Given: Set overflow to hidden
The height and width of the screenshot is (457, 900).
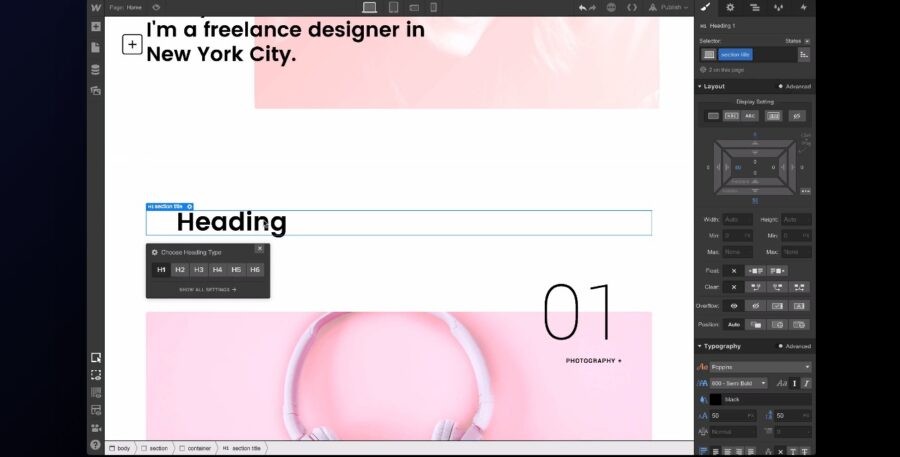Looking at the screenshot, I should coord(755,306).
